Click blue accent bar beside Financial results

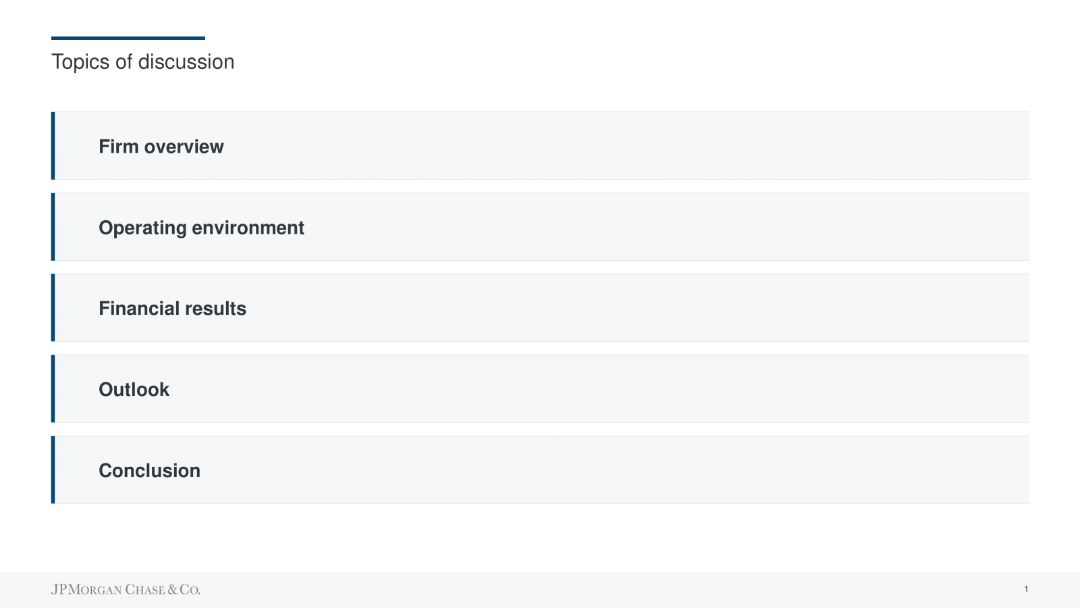pyautogui.click(x=53, y=308)
